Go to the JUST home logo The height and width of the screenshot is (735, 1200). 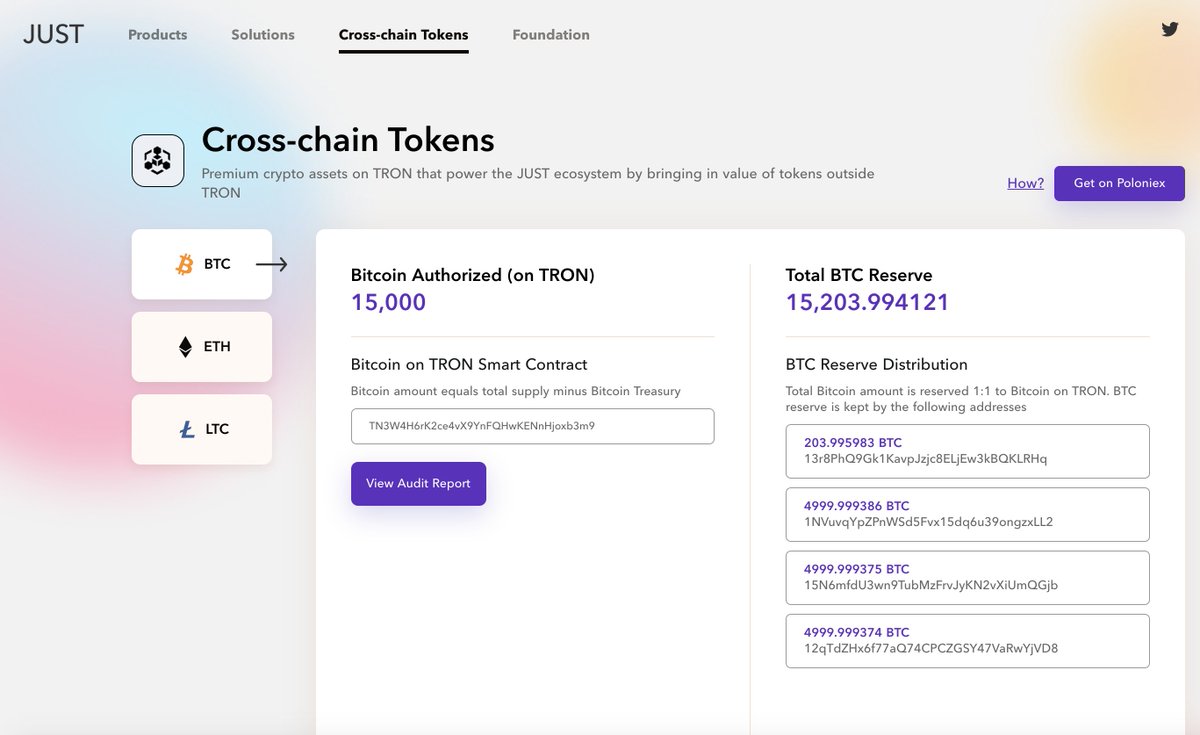coord(54,34)
